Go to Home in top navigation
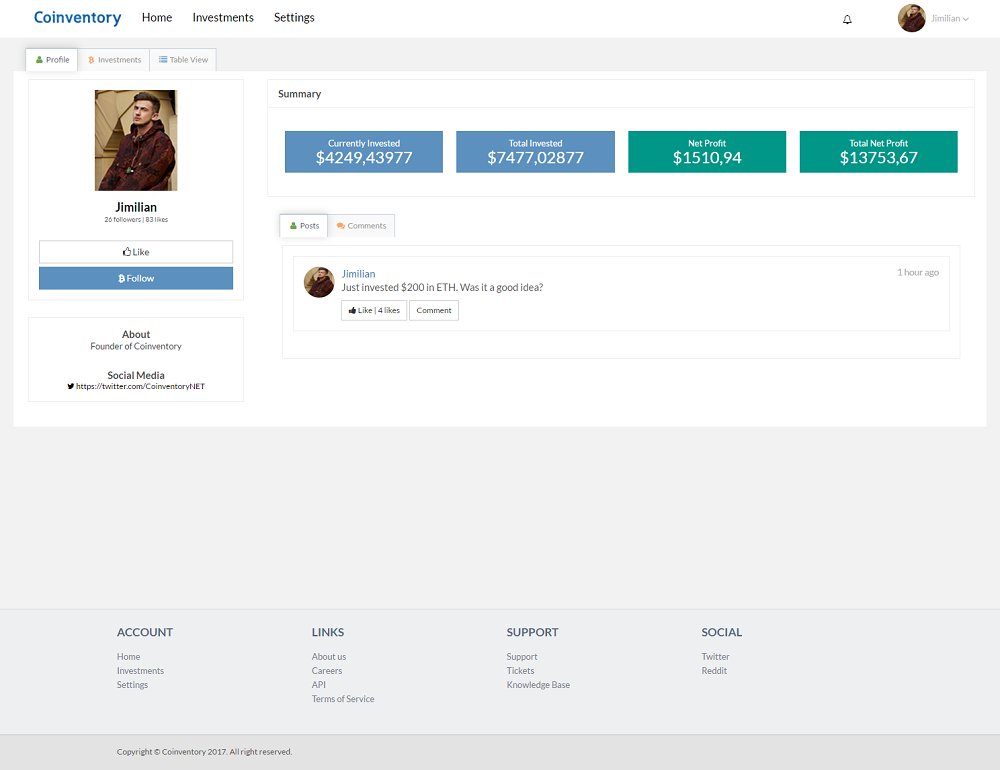This screenshot has height=770, width=1000. 157,18
